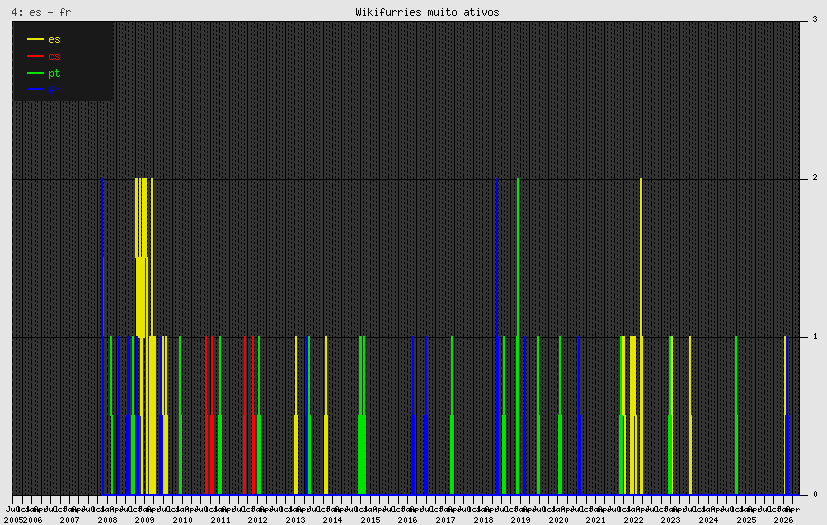Click the y-axis value 2
This screenshot has height=525, width=827.
(x=815, y=178)
